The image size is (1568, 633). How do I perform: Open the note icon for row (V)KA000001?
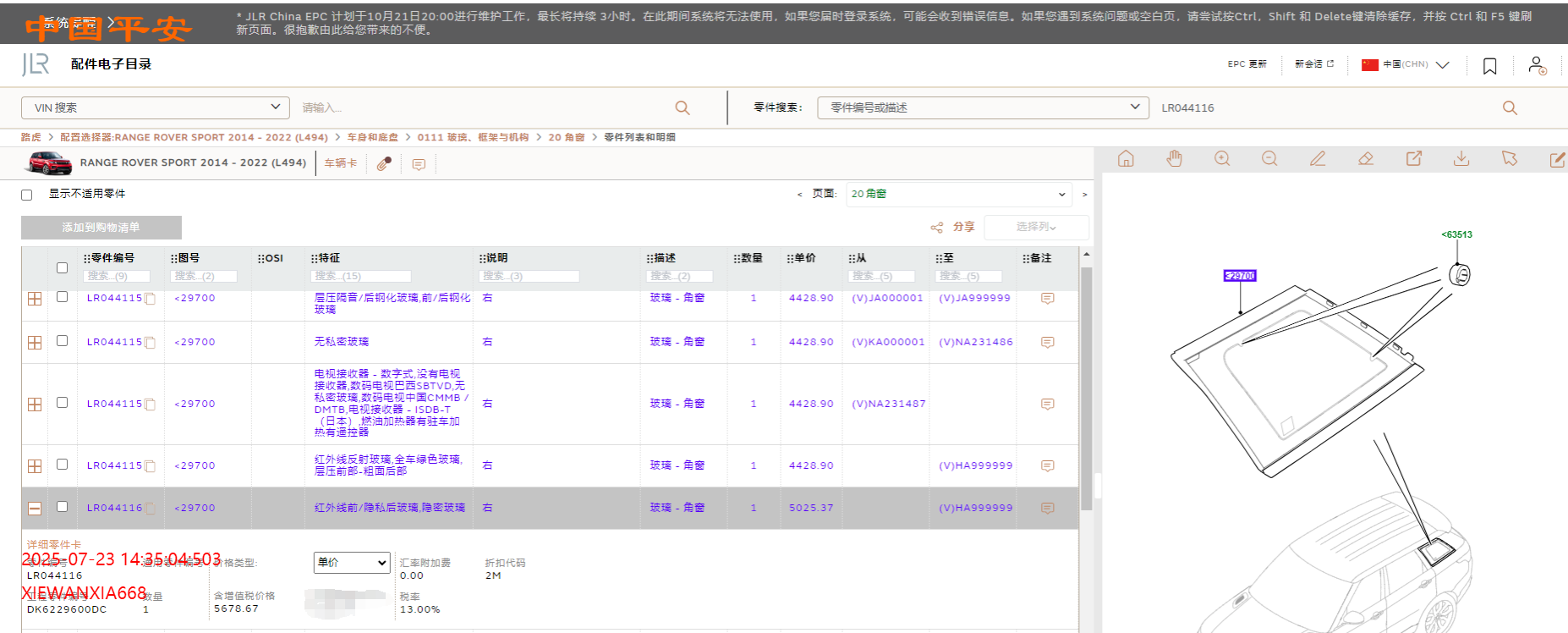coord(1047,343)
